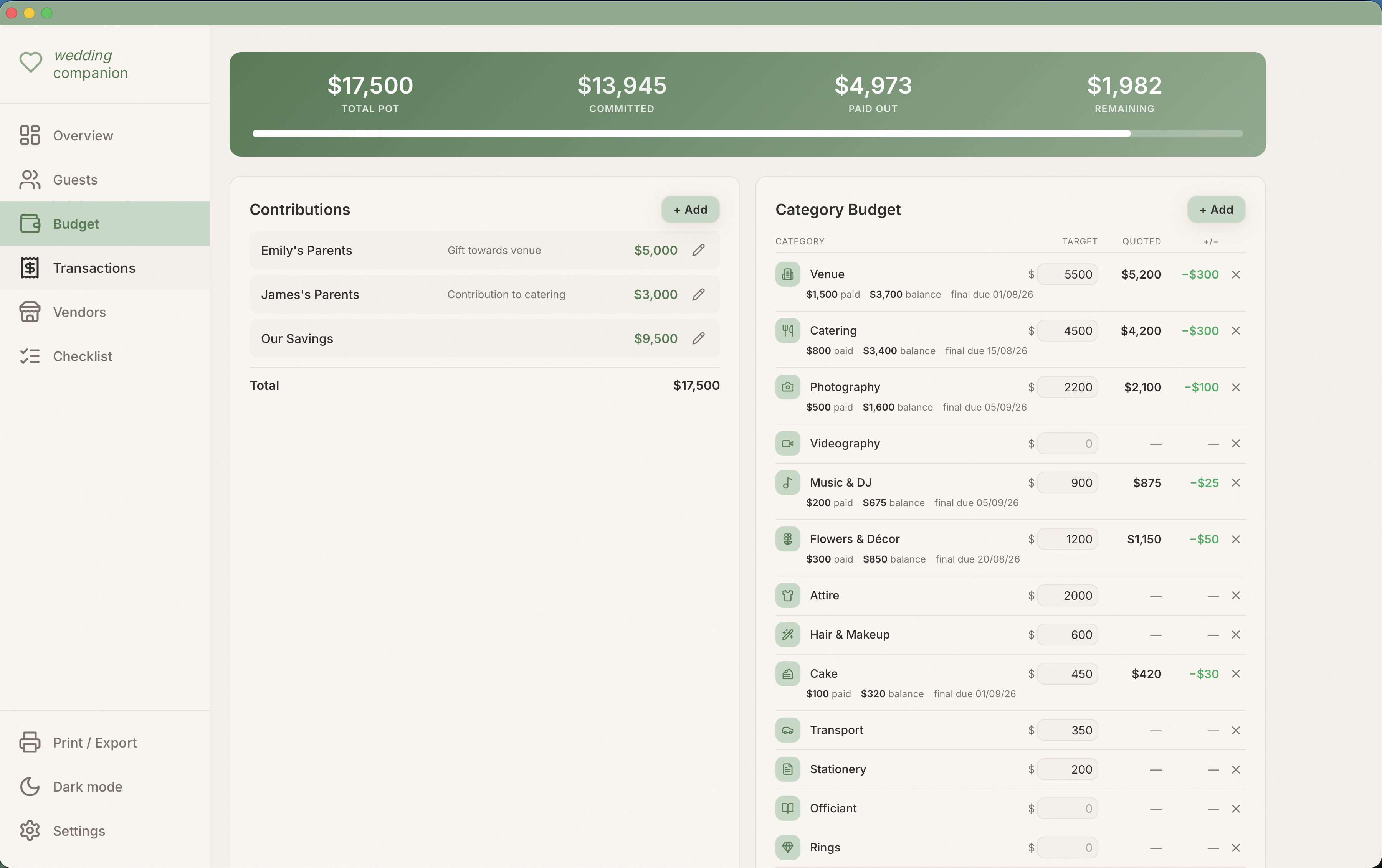Open the Vendors storefront icon in sidebar
This screenshot has height=868, width=1382.
click(x=30, y=312)
